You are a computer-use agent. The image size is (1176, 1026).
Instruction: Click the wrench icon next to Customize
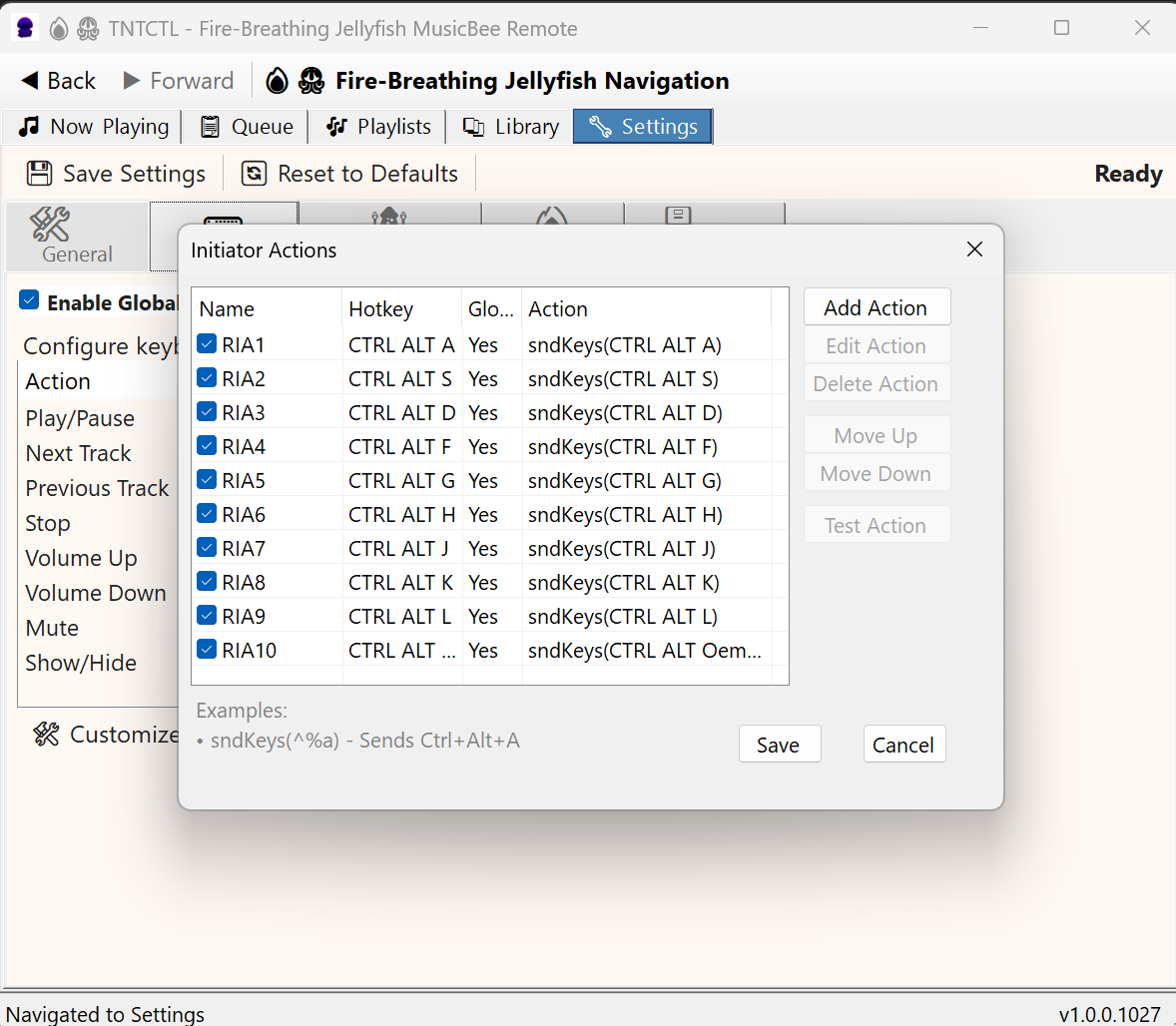[x=46, y=734]
